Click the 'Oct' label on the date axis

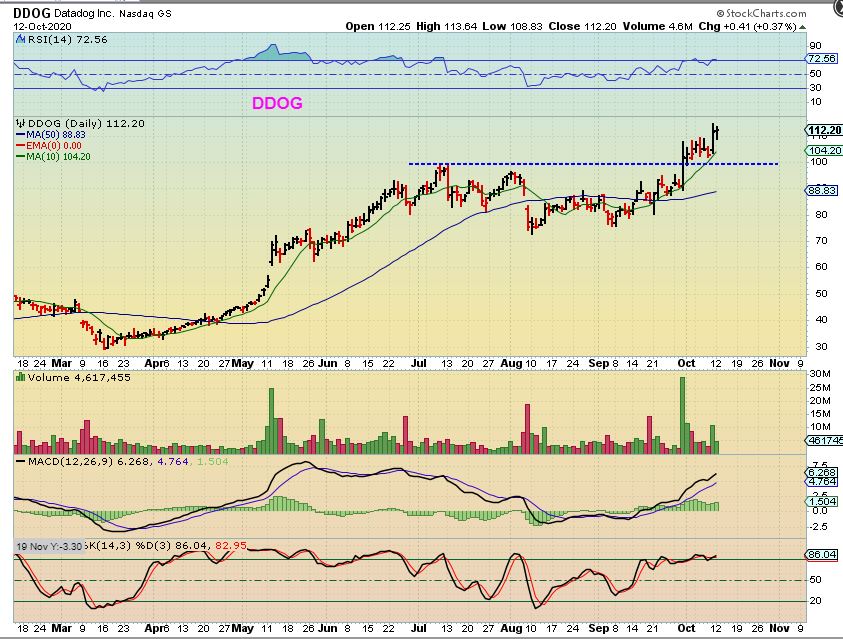pos(686,361)
